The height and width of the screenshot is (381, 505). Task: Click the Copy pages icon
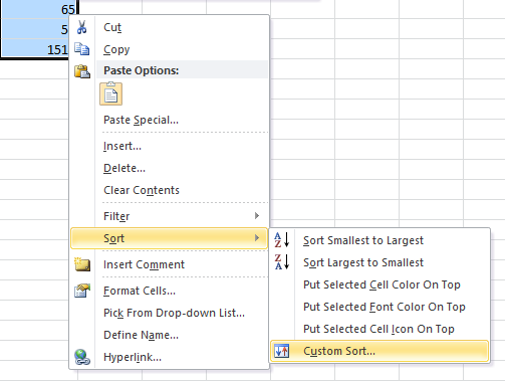[x=82, y=49]
